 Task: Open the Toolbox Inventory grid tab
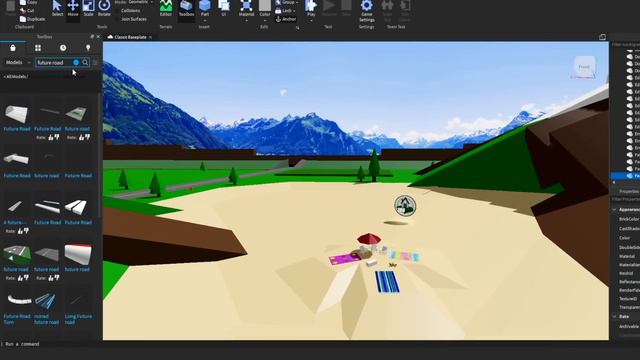(38, 48)
